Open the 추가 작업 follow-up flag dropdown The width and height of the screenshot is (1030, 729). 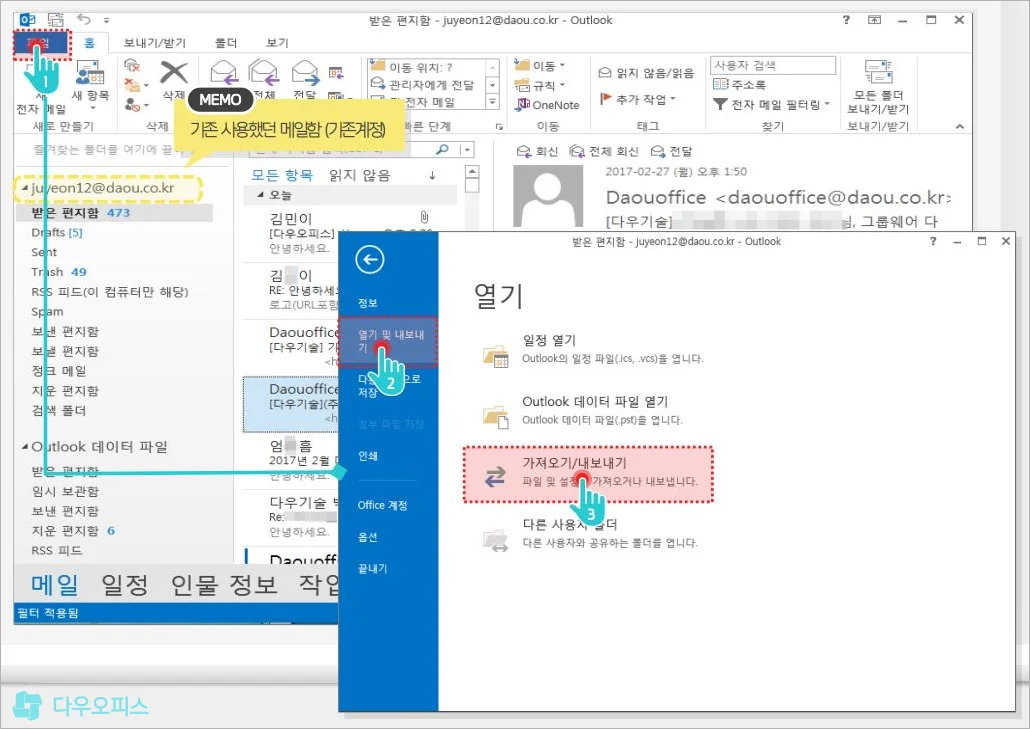point(638,99)
